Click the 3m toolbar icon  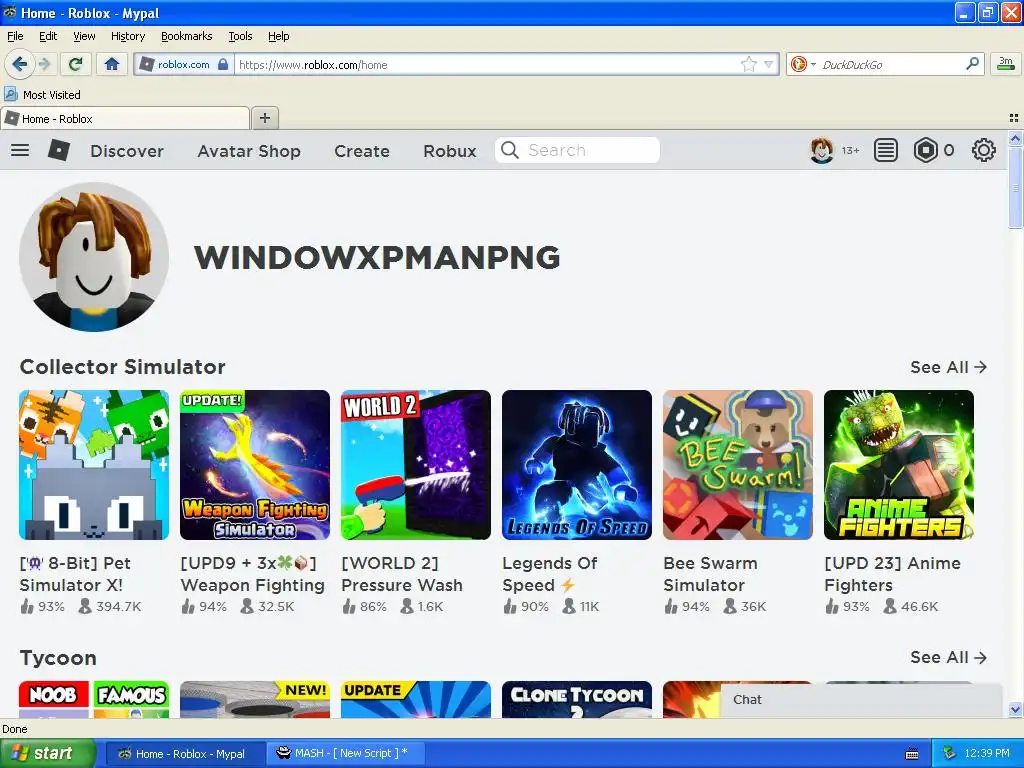1006,64
